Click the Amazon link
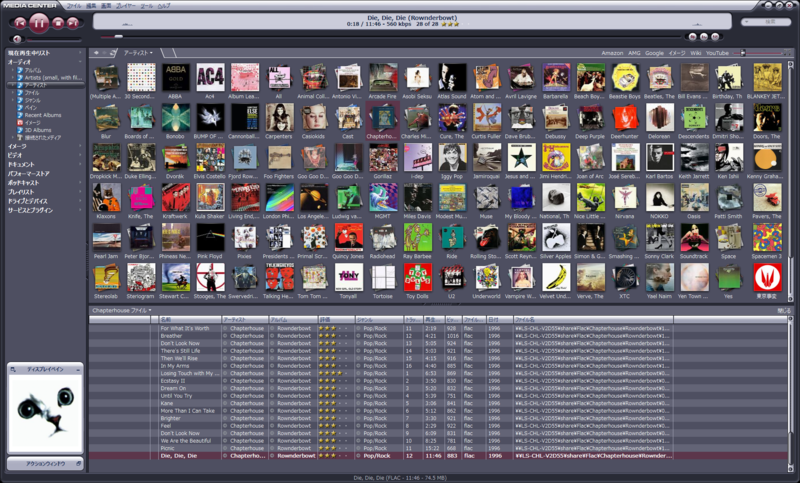The height and width of the screenshot is (483, 800). (x=612, y=53)
